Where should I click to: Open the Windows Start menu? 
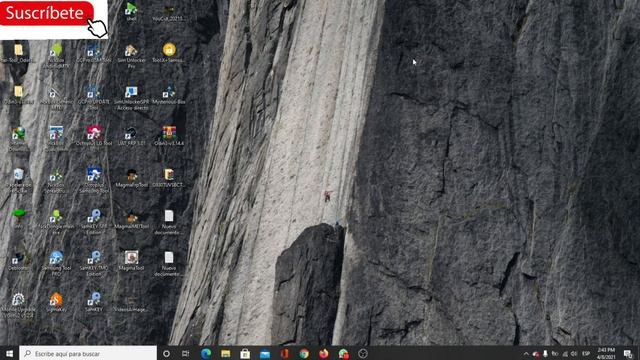[x=9, y=353]
